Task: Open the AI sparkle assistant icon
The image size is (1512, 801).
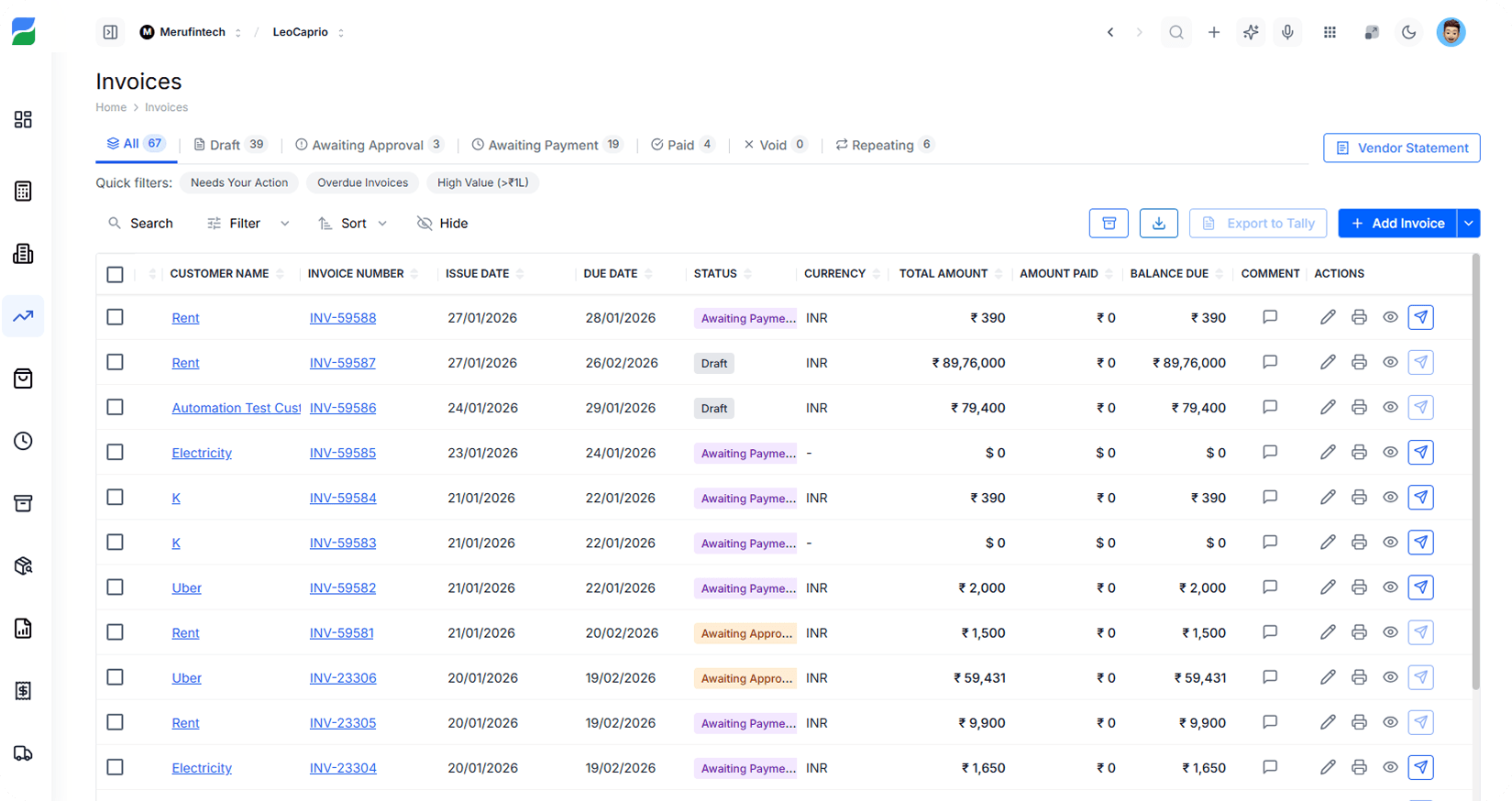Action: pos(1251,33)
